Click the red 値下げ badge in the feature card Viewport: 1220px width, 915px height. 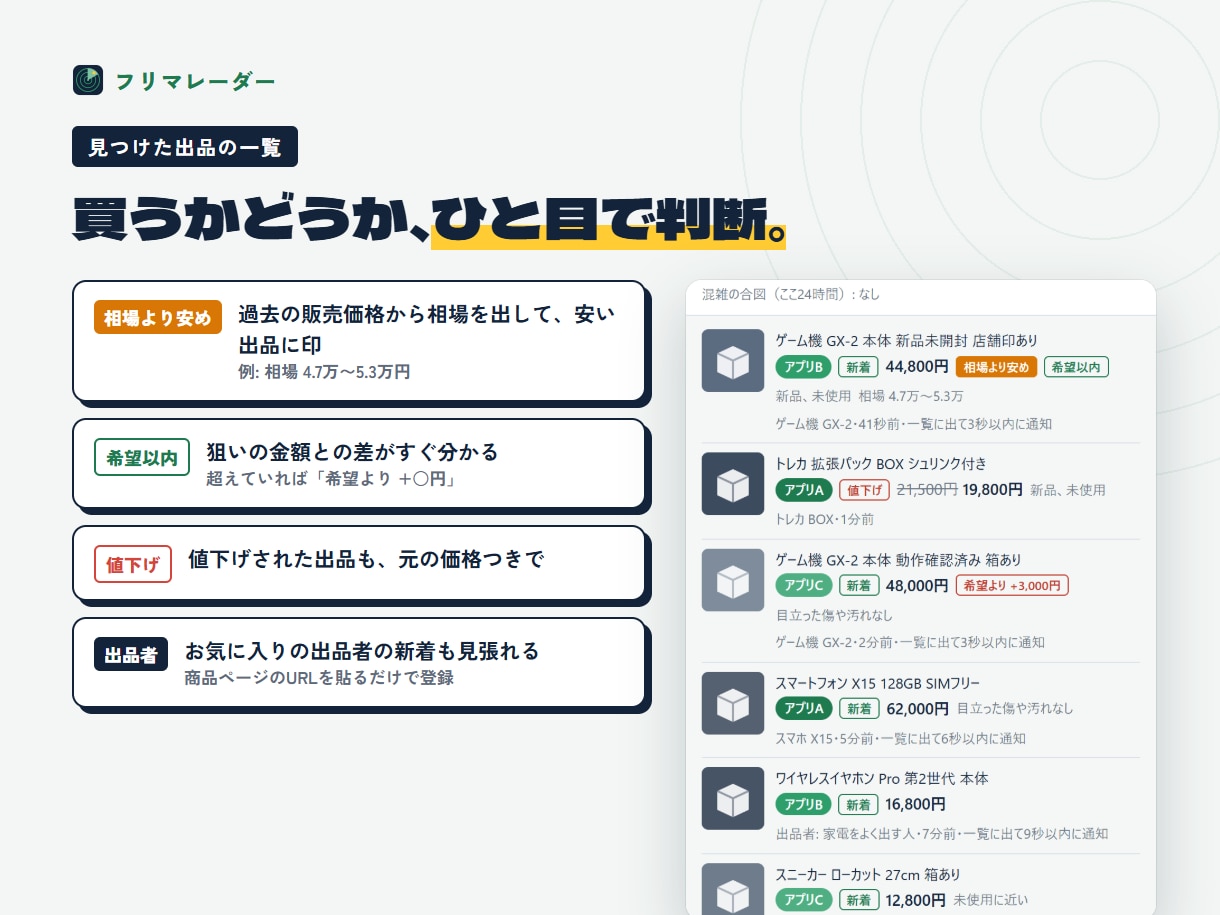pos(133,564)
